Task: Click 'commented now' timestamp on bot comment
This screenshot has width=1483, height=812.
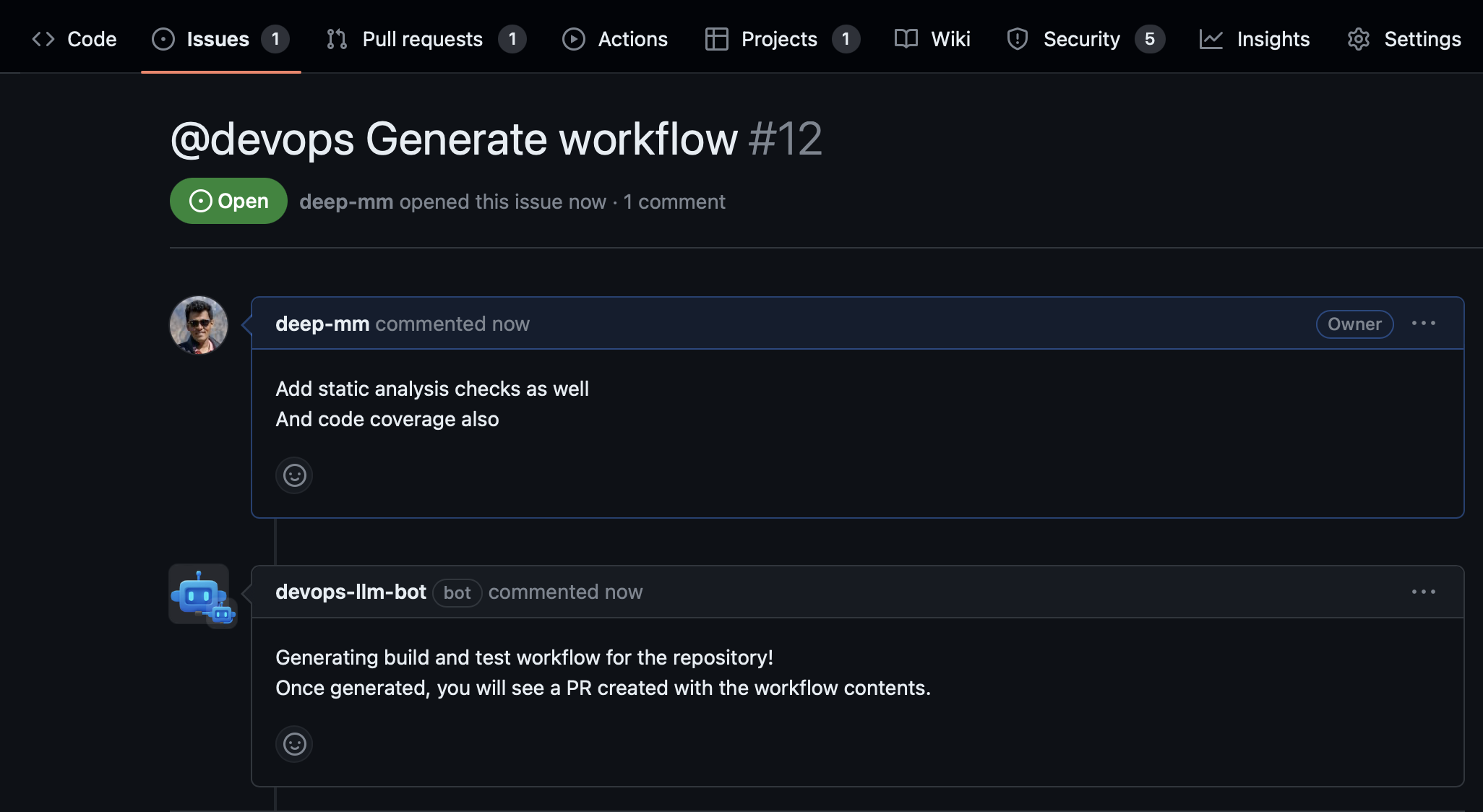Action: point(565,592)
